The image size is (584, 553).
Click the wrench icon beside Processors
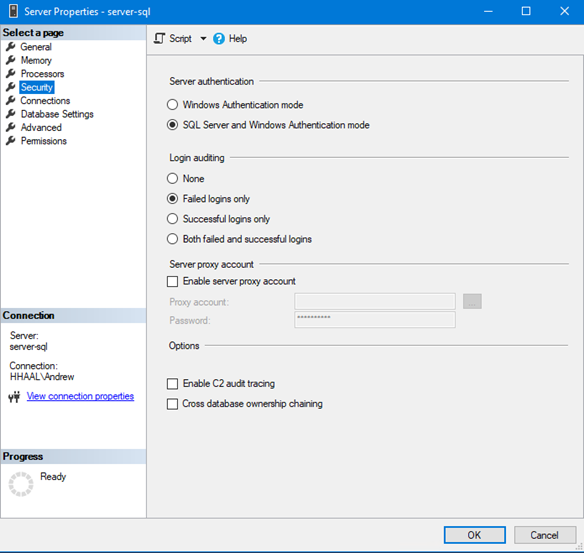(11, 74)
